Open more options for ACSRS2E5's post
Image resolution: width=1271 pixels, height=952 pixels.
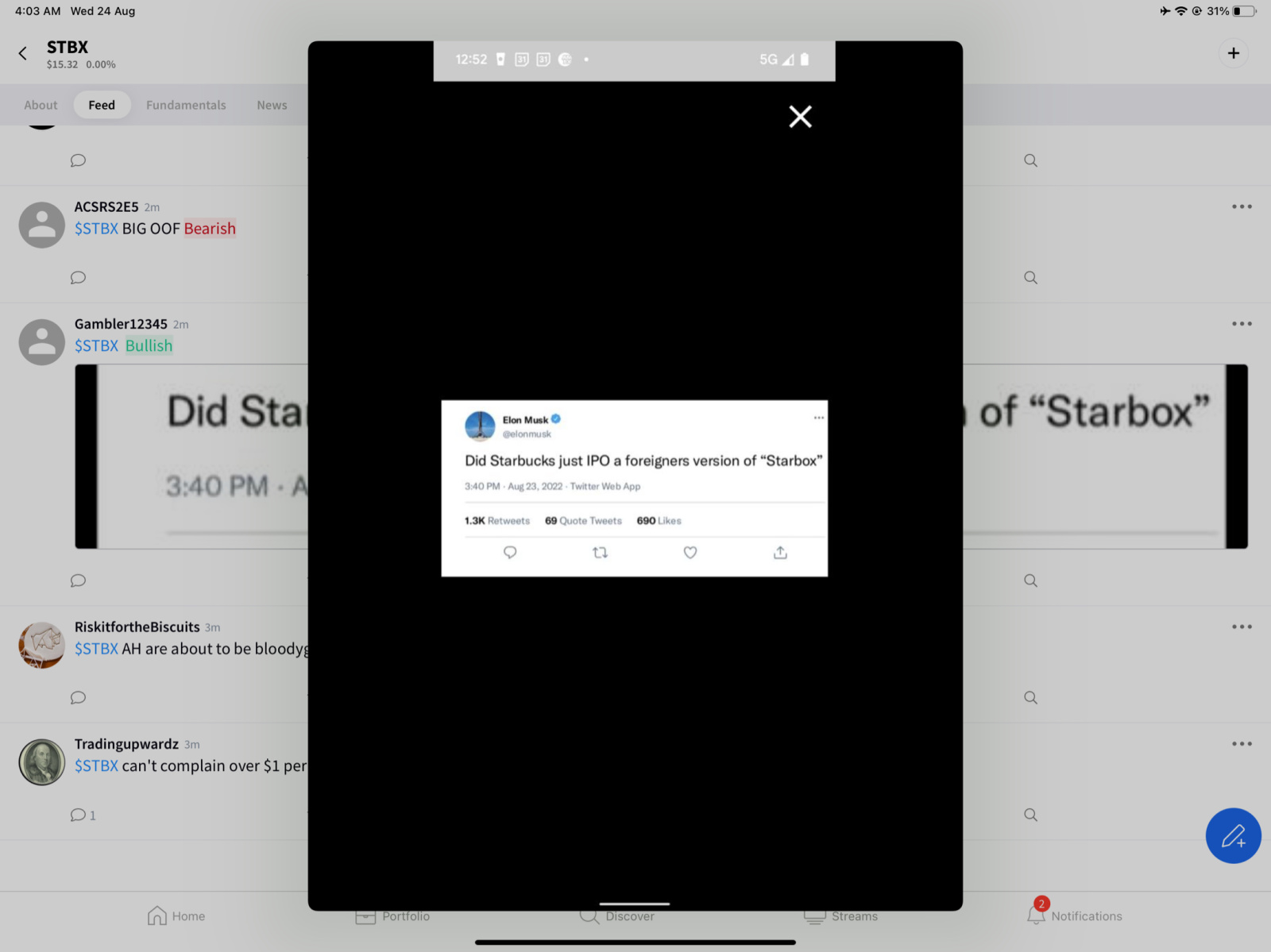point(1242,206)
